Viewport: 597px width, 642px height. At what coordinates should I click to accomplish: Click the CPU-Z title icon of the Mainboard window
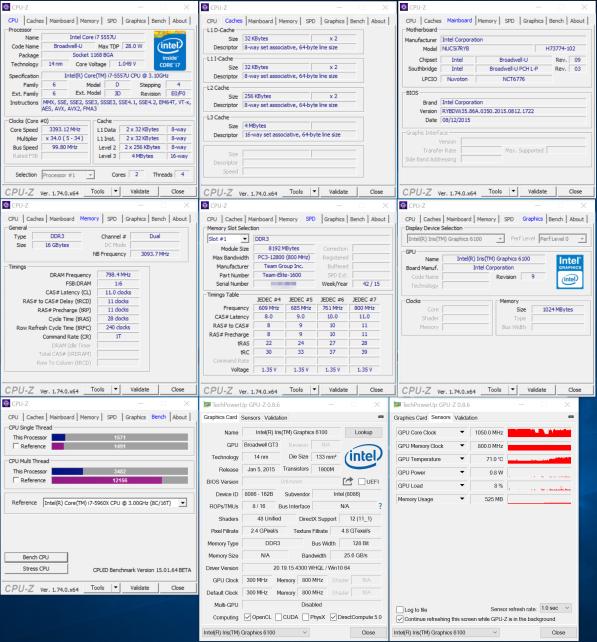click(x=404, y=7)
